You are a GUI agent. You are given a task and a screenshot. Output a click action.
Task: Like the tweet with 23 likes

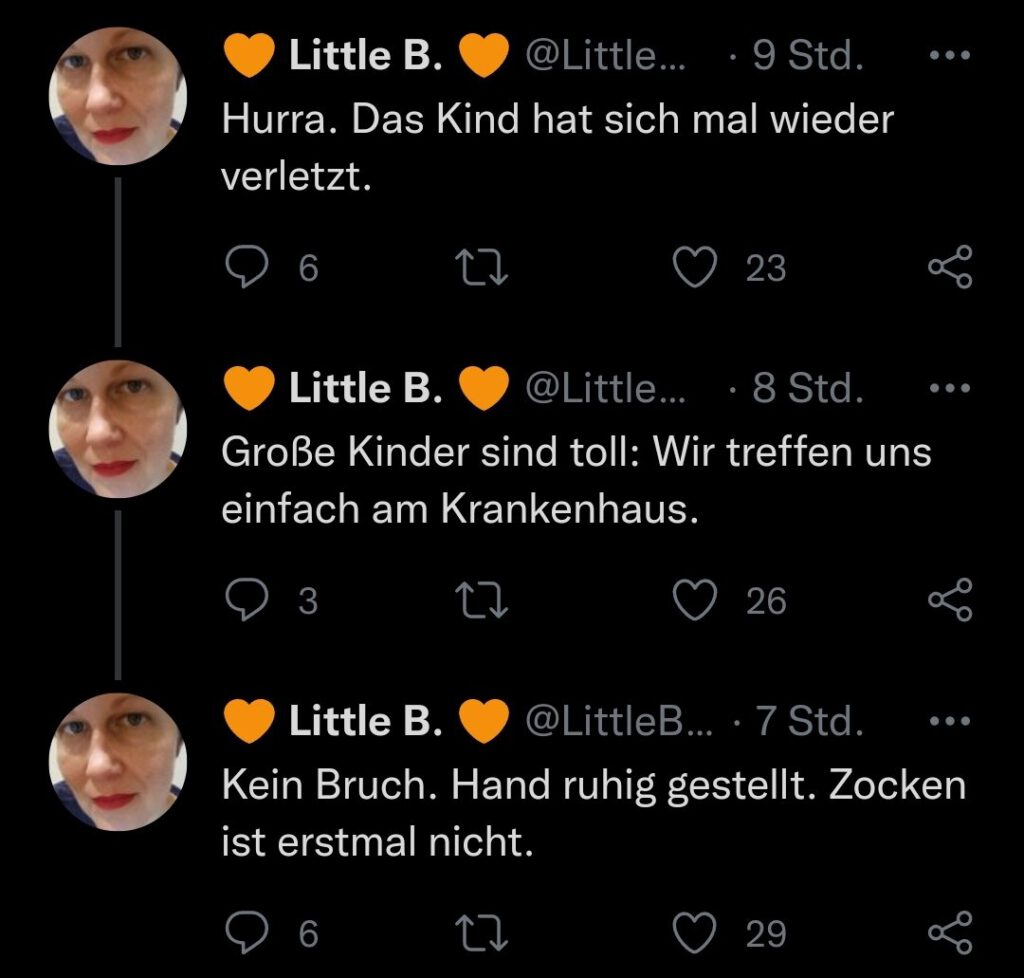tap(695, 267)
